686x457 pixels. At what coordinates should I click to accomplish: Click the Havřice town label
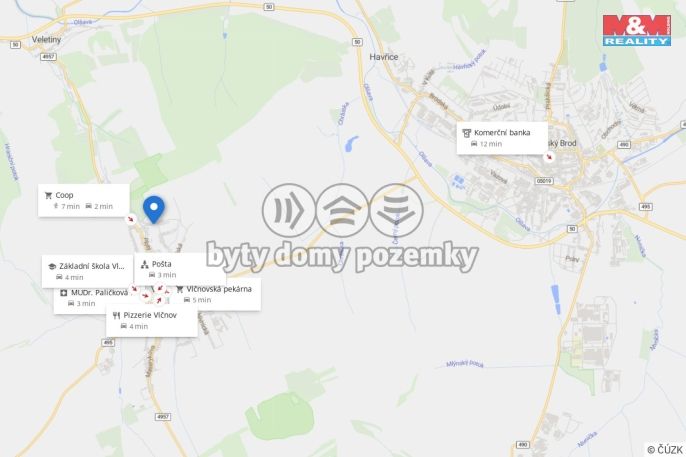[x=384, y=57]
